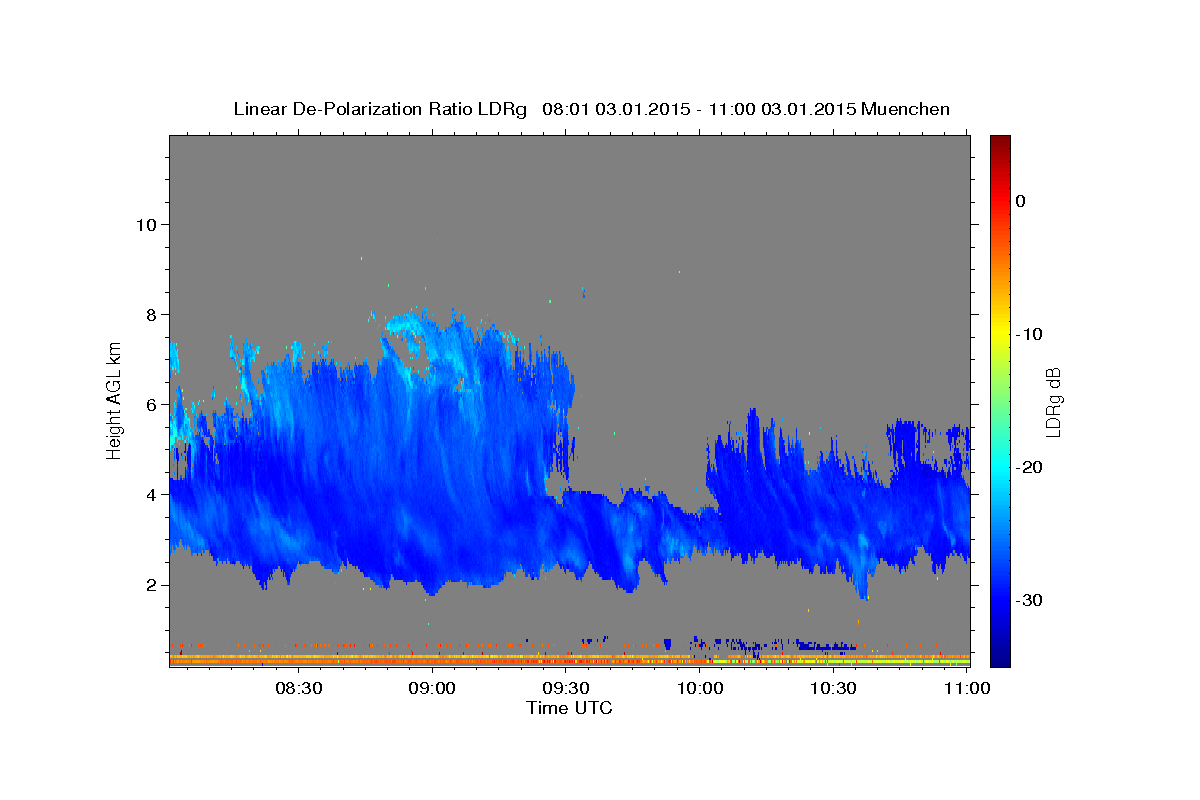Click the dark blue bottom of the colorbar
1200x800 pixels.
click(1000, 658)
